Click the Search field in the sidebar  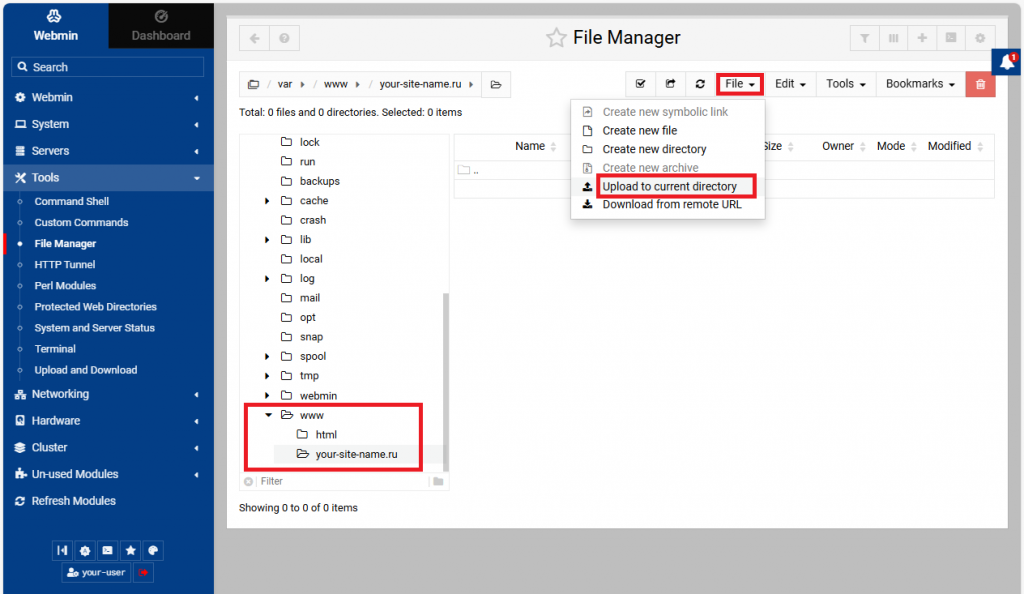click(107, 67)
